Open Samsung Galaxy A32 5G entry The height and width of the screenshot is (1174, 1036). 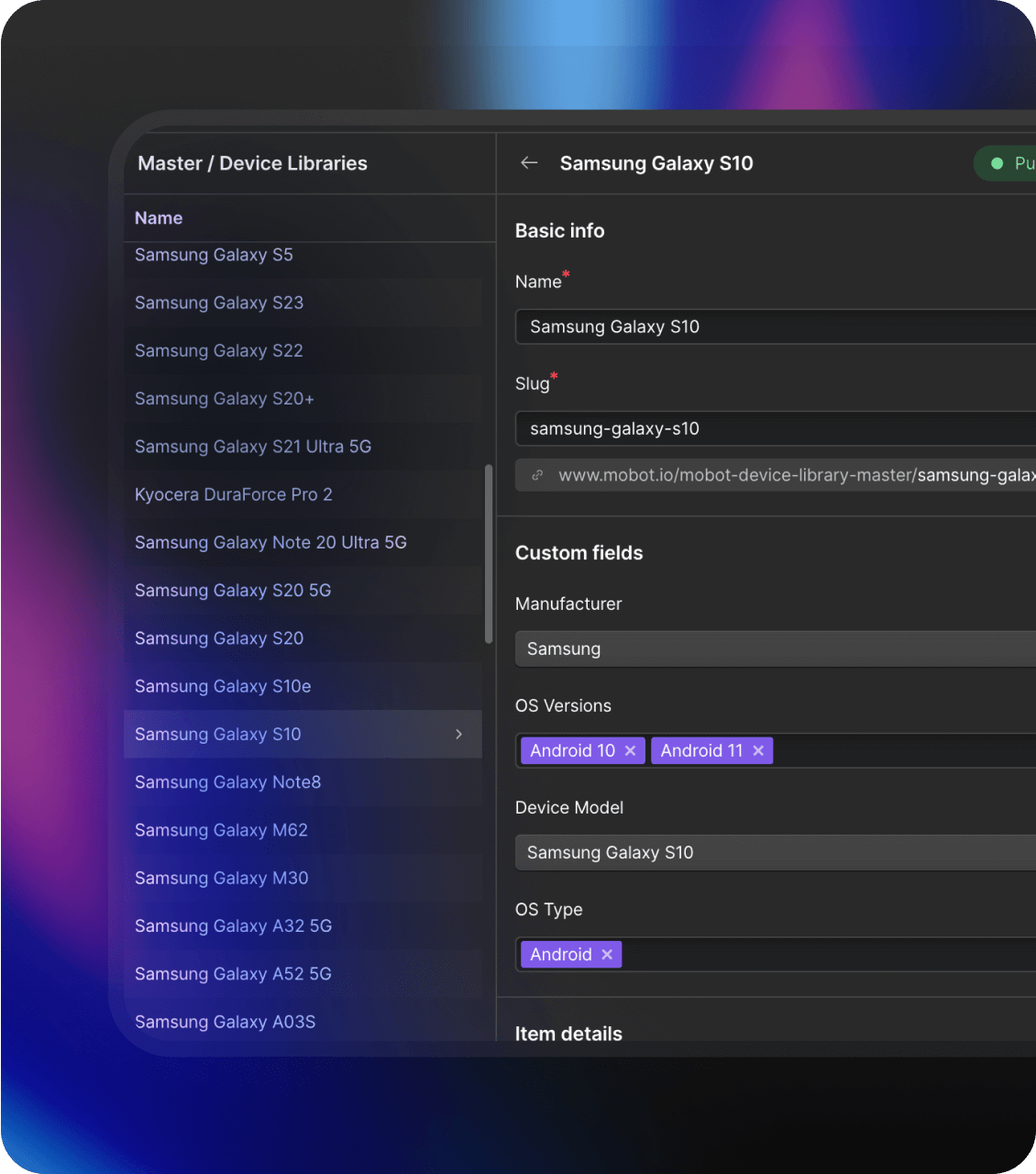[x=303, y=925]
